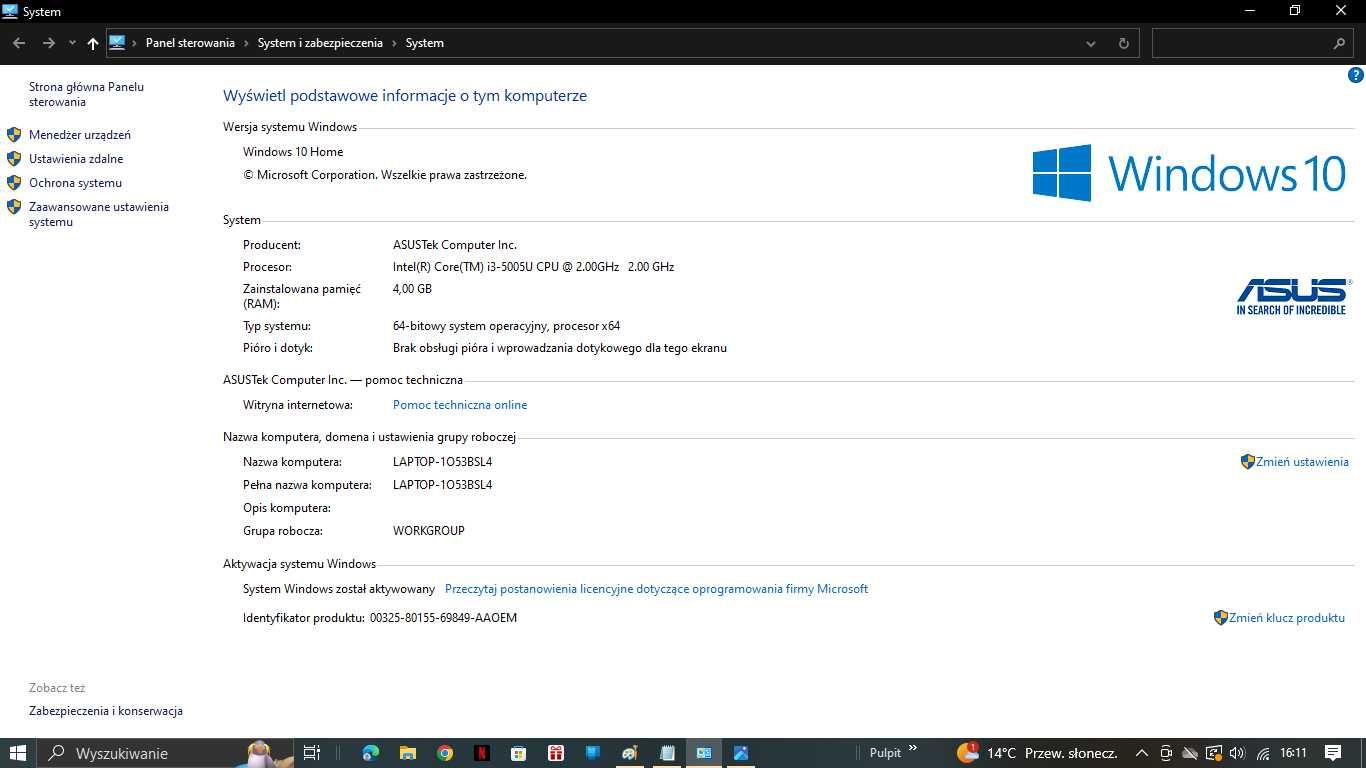Click ASUSTek Computer Inc. producer value
This screenshot has height=768, width=1366.
(455, 245)
